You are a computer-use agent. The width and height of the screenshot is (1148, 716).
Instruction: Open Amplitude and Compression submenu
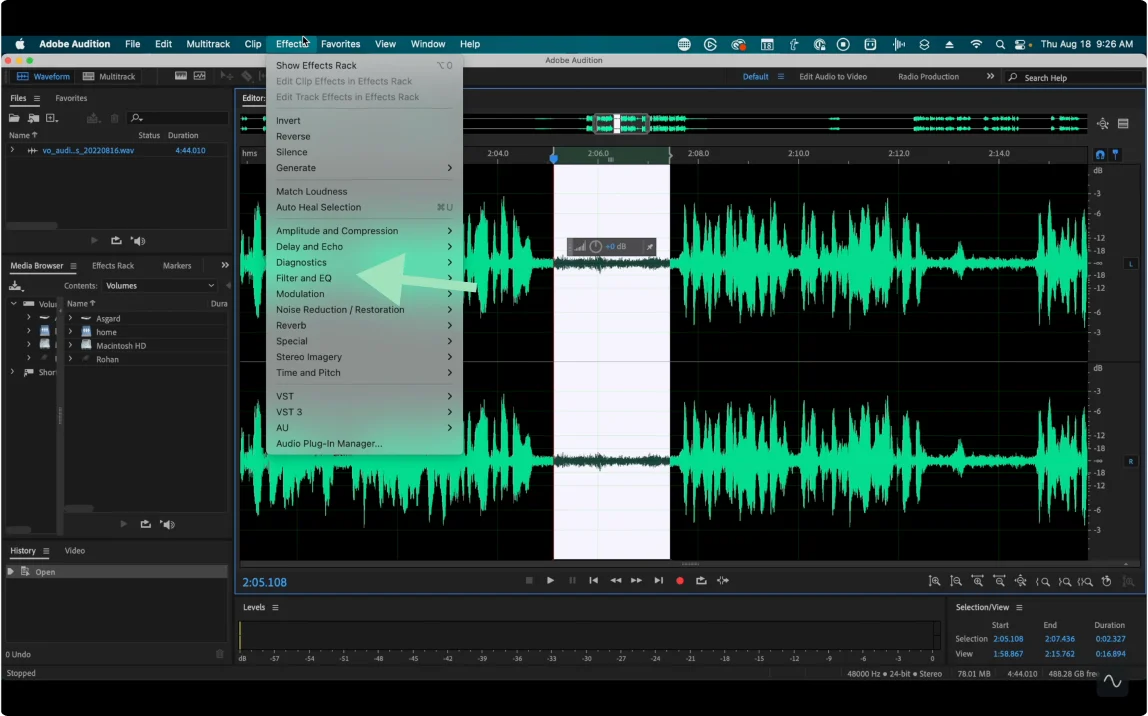coord(364,231)
